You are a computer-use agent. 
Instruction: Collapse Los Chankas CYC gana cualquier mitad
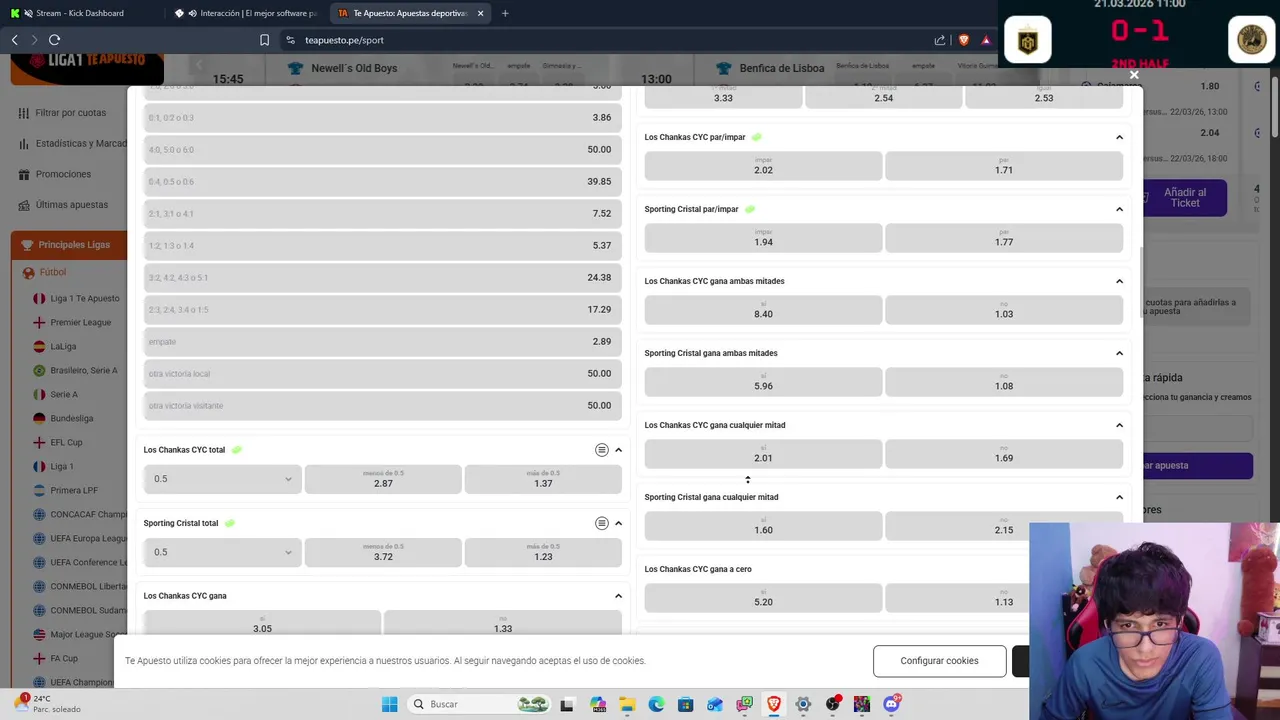[x=1119, y=425]
